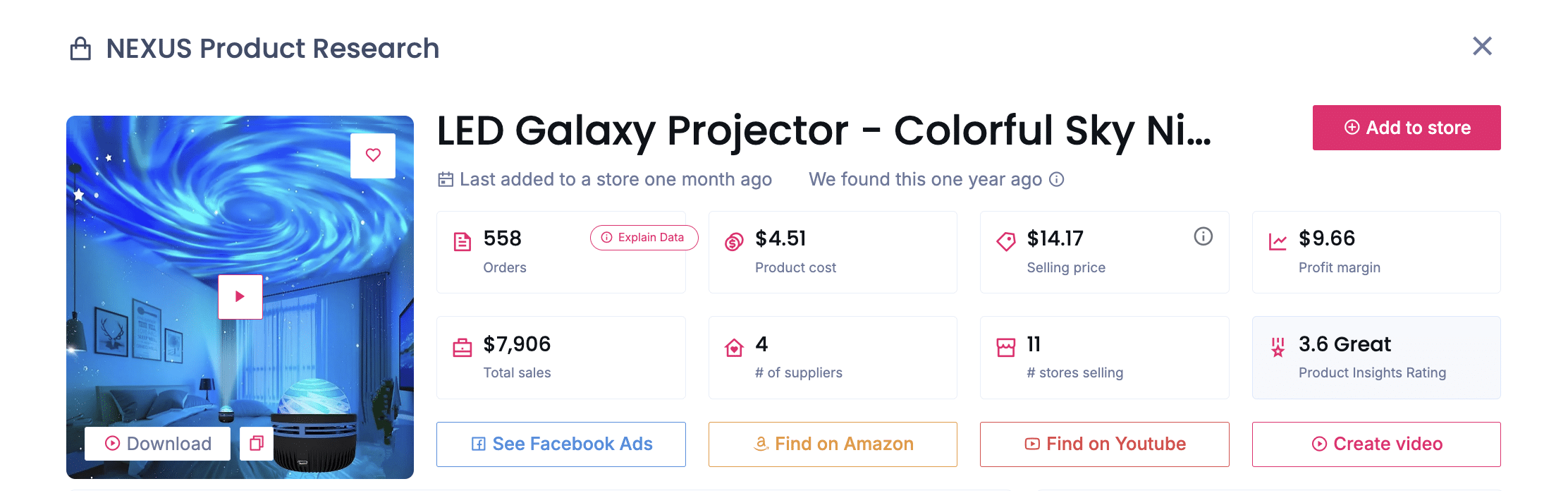Image resolution: width=1568 pixels, height=491 pixels.
Task: Open the Selling price info tooltip icon
Action: tap(1203, 237)
